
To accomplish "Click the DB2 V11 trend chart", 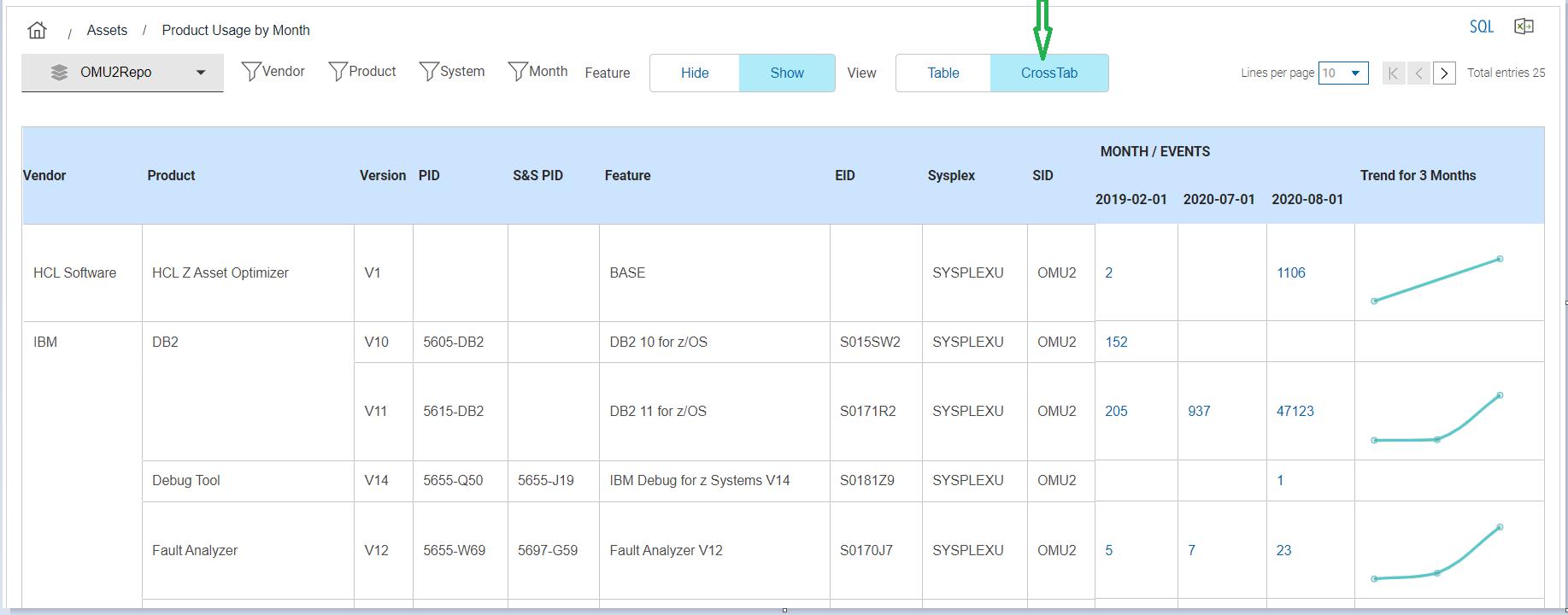I will coord(1436,418).
